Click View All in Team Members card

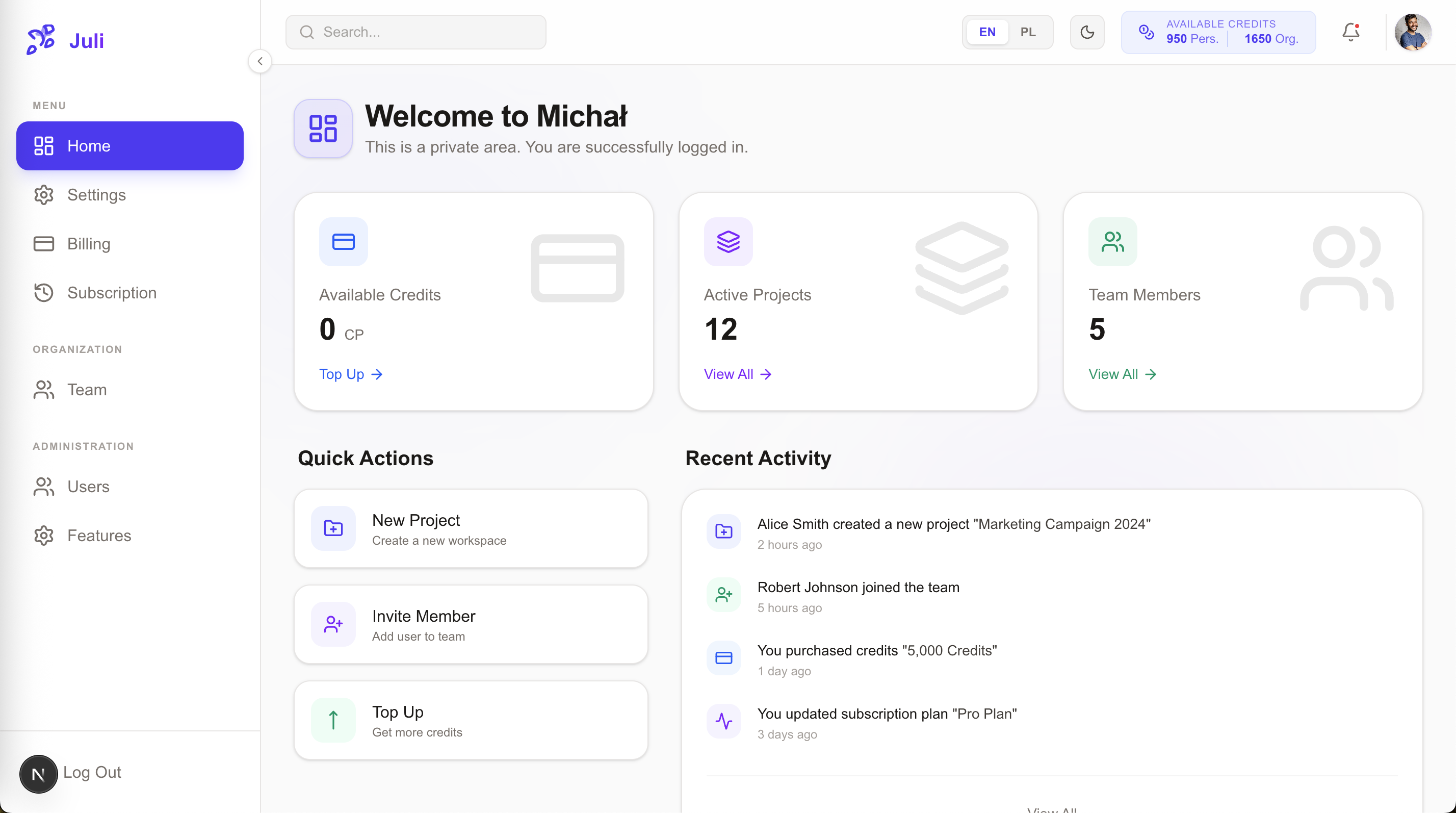tap(1122, 374)
